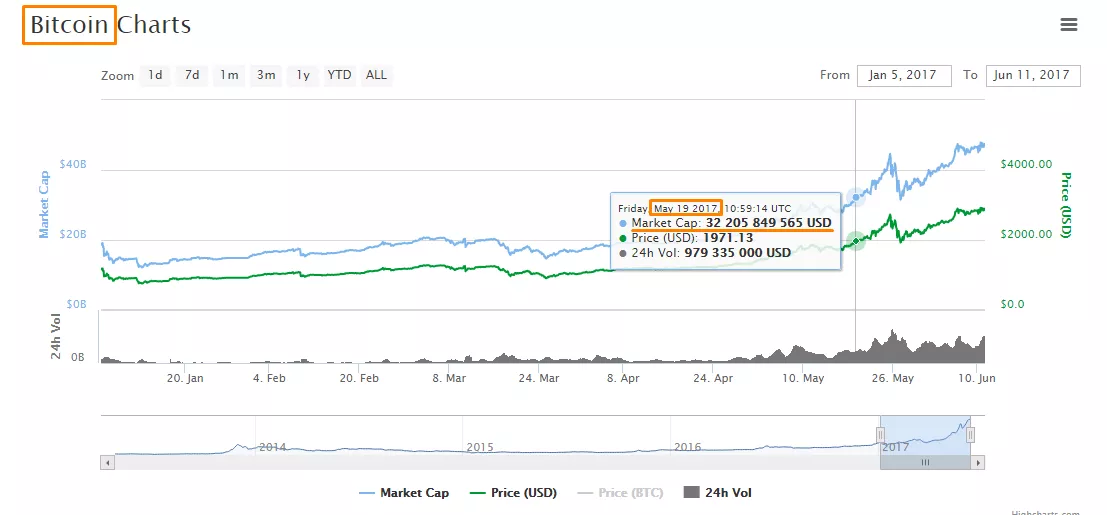
Task: Click the navigator right range handle
Action: point(970,434)
